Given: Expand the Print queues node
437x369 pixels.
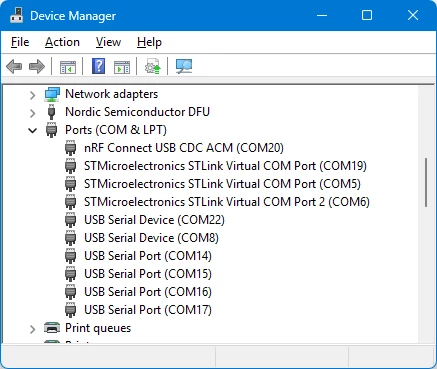Looking at the screenshot, I should [x=33, y=329].
